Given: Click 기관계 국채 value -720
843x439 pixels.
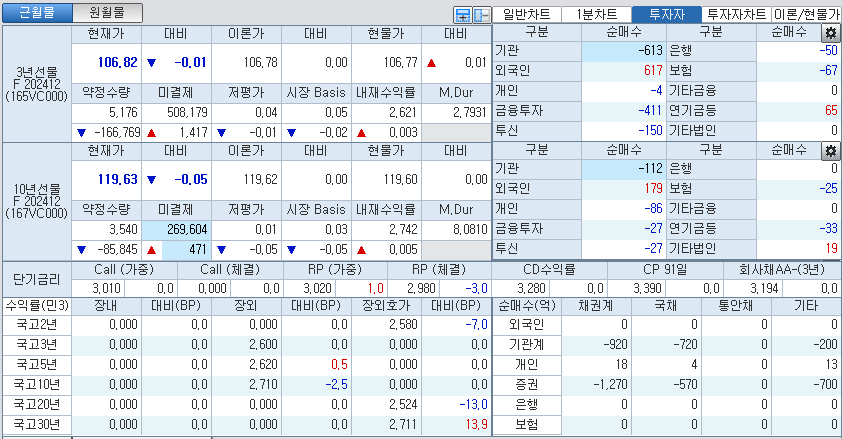Looking at the screenshot, I should tap(685, 344).
